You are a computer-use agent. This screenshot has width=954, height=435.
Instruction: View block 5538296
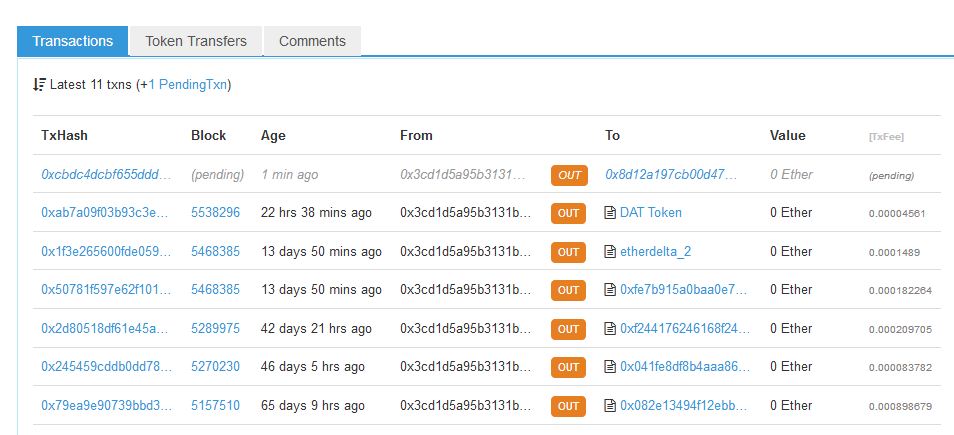(x=215, y=213)
